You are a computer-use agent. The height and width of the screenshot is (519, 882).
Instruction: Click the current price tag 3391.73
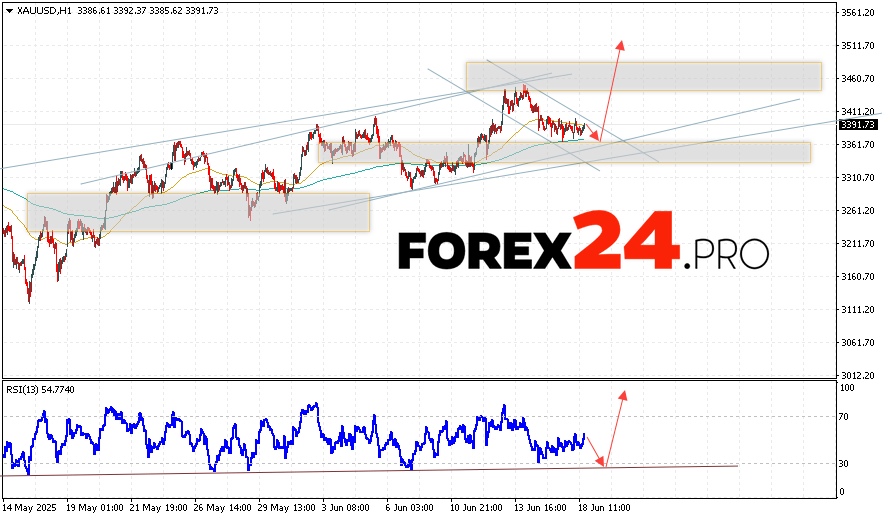click(x=859, y=125)
